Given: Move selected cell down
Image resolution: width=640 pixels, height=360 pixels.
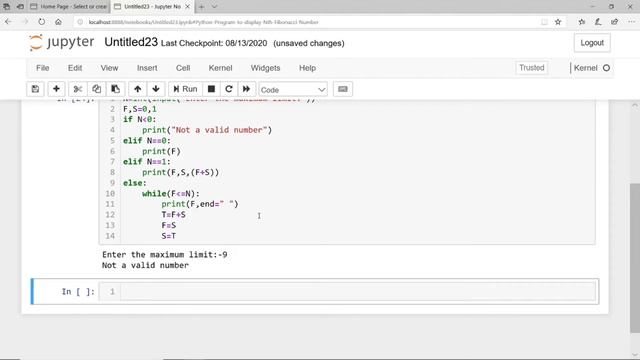Looking at the screenshot, I should pyautogui.click(x=156, y=89).
